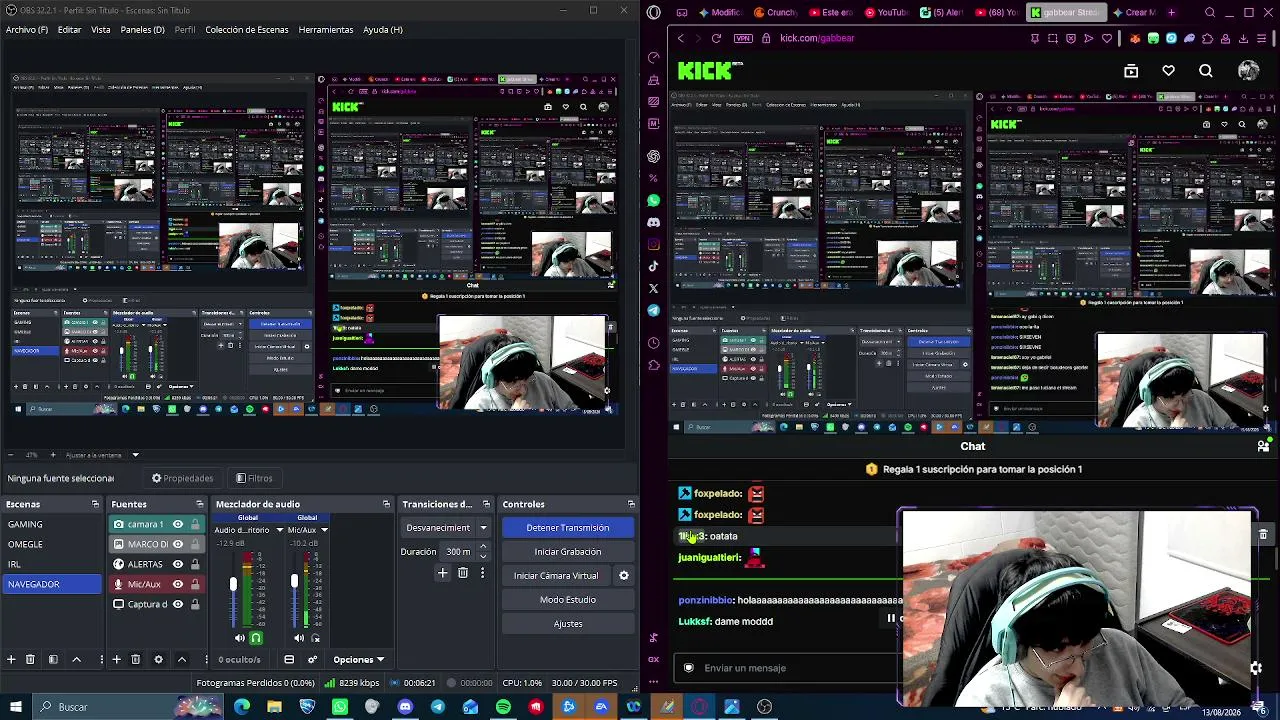Click Iniciar Cámara Virtual button

pos(556,576)
